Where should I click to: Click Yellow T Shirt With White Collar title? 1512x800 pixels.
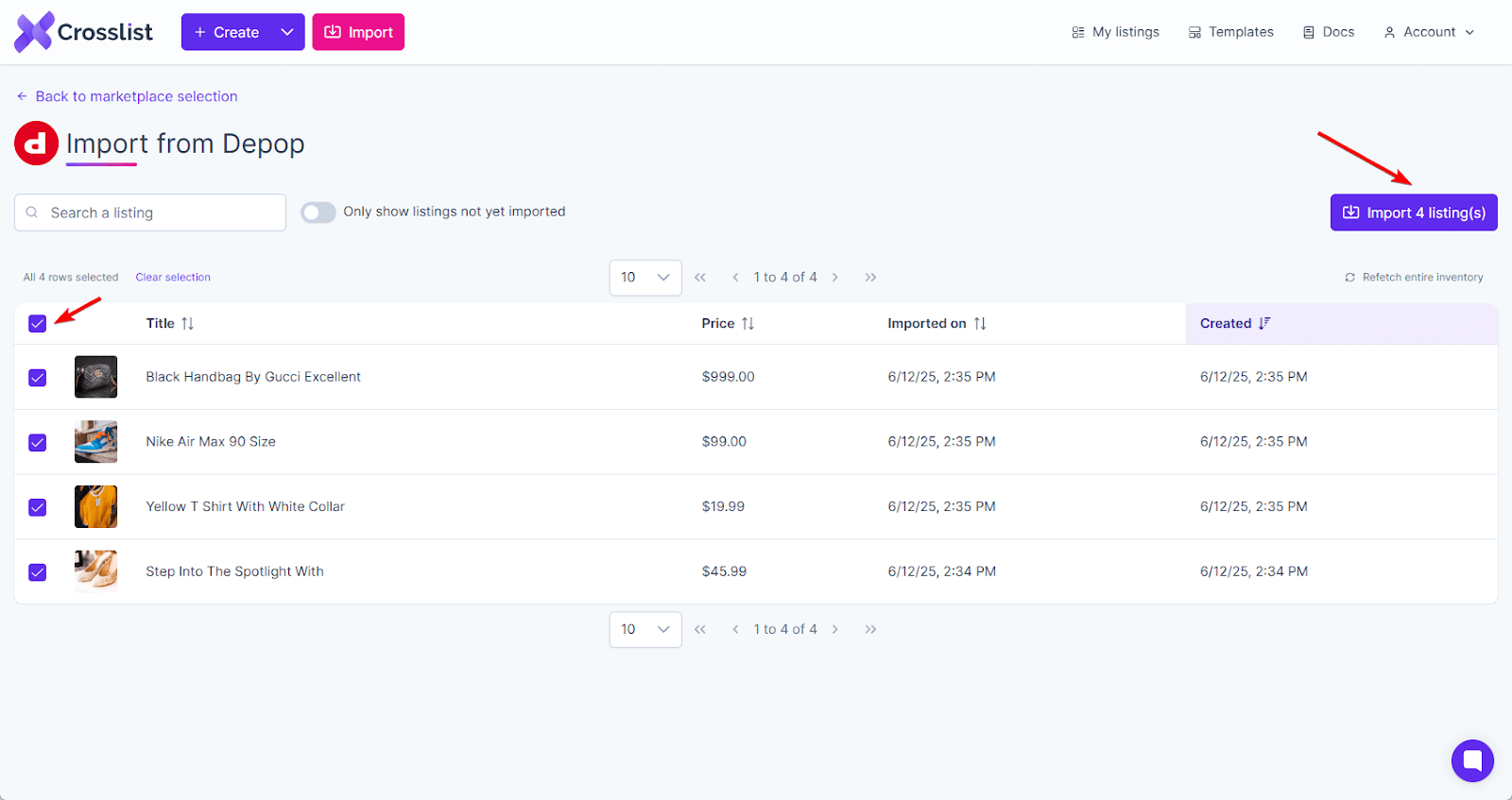[246, 506]
